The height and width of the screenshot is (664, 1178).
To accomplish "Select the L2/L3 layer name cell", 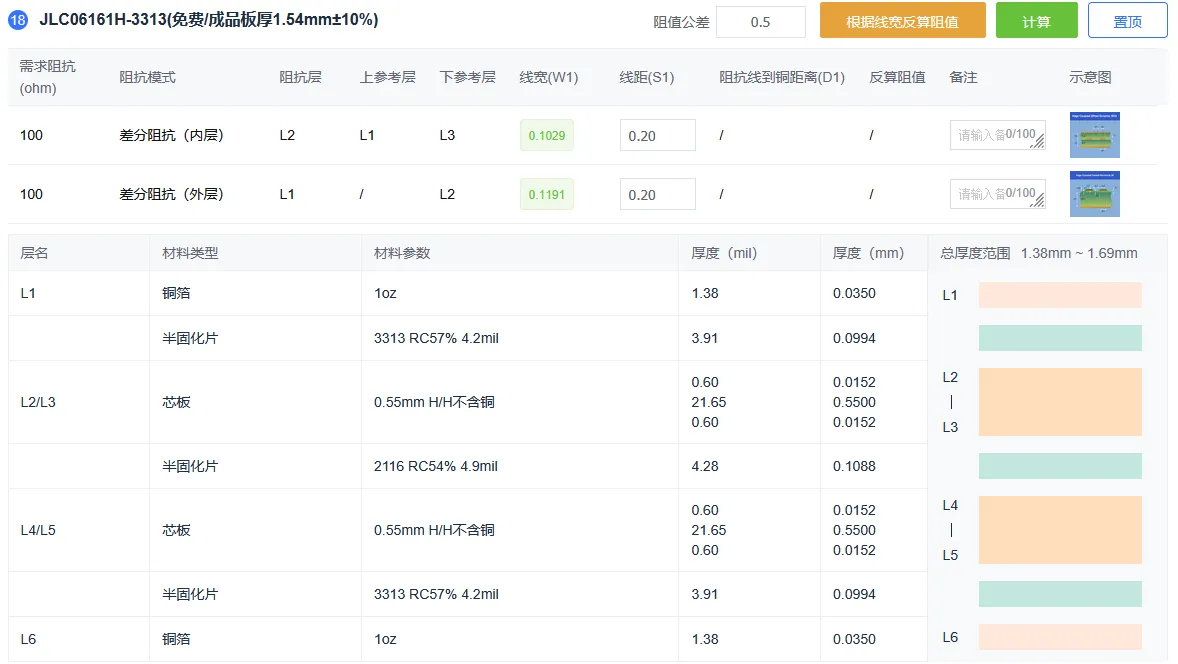I will point(38,402).
